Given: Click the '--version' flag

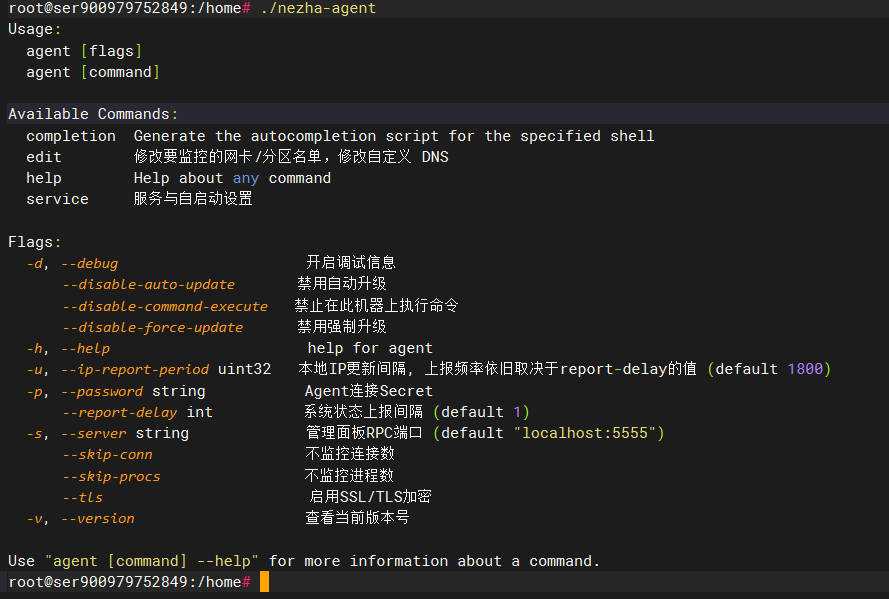Looking at the screenshot, I should pos(98,519).
